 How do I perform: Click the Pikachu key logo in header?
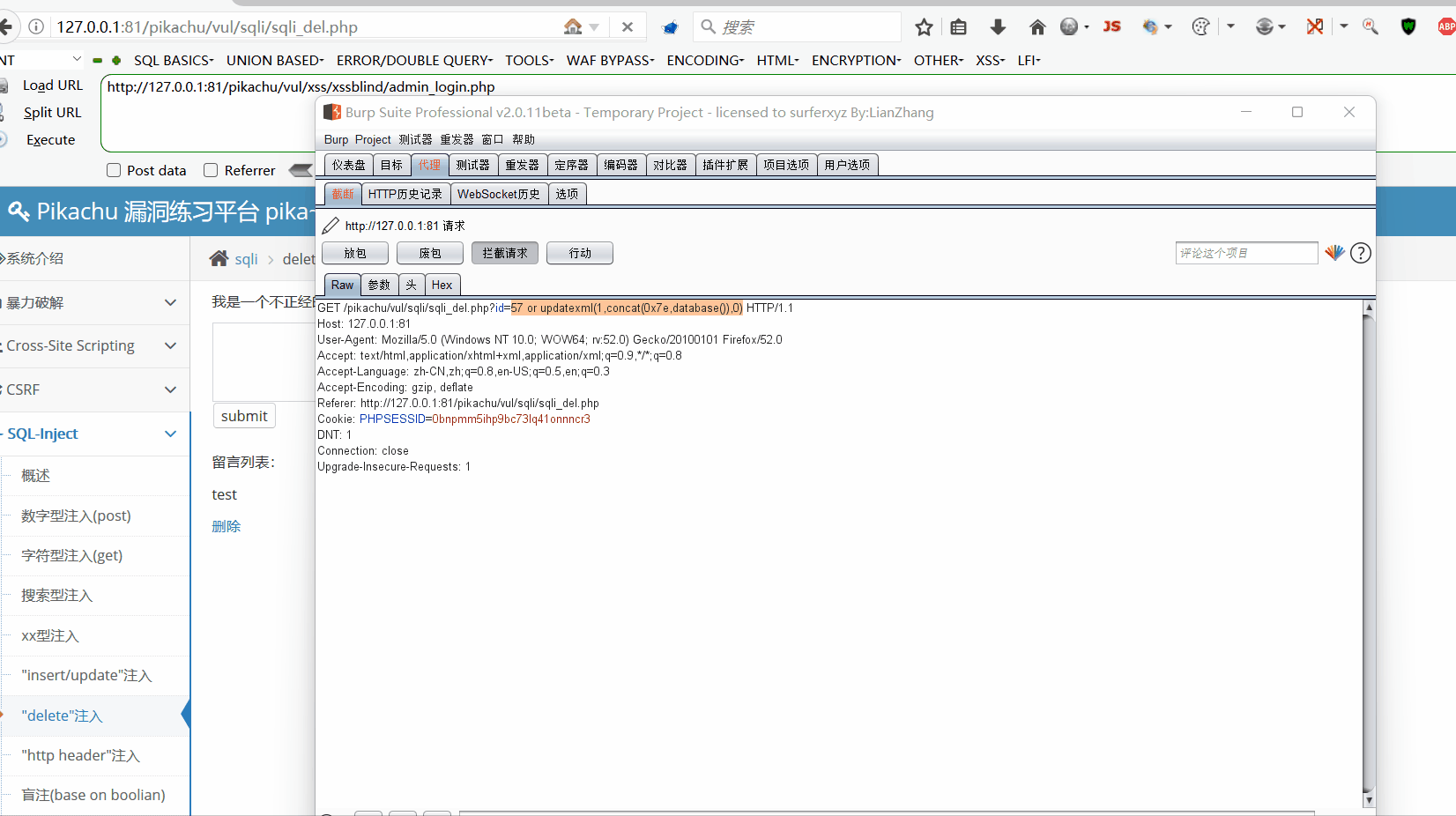[19, 211]
